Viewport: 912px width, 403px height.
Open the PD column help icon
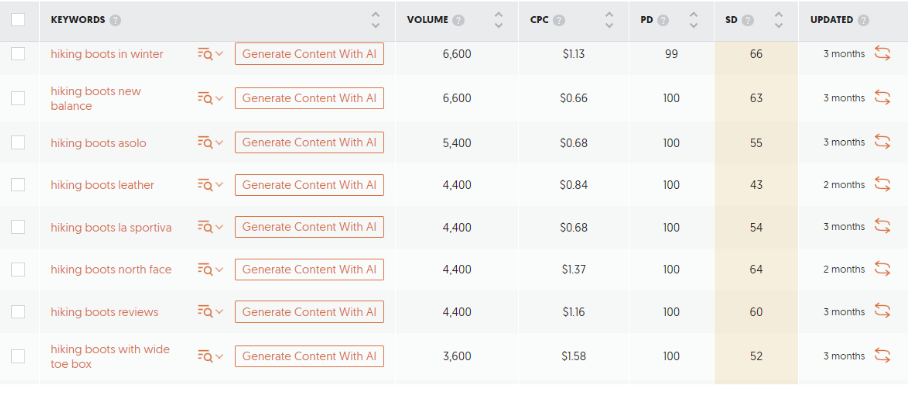coord(662,20)
